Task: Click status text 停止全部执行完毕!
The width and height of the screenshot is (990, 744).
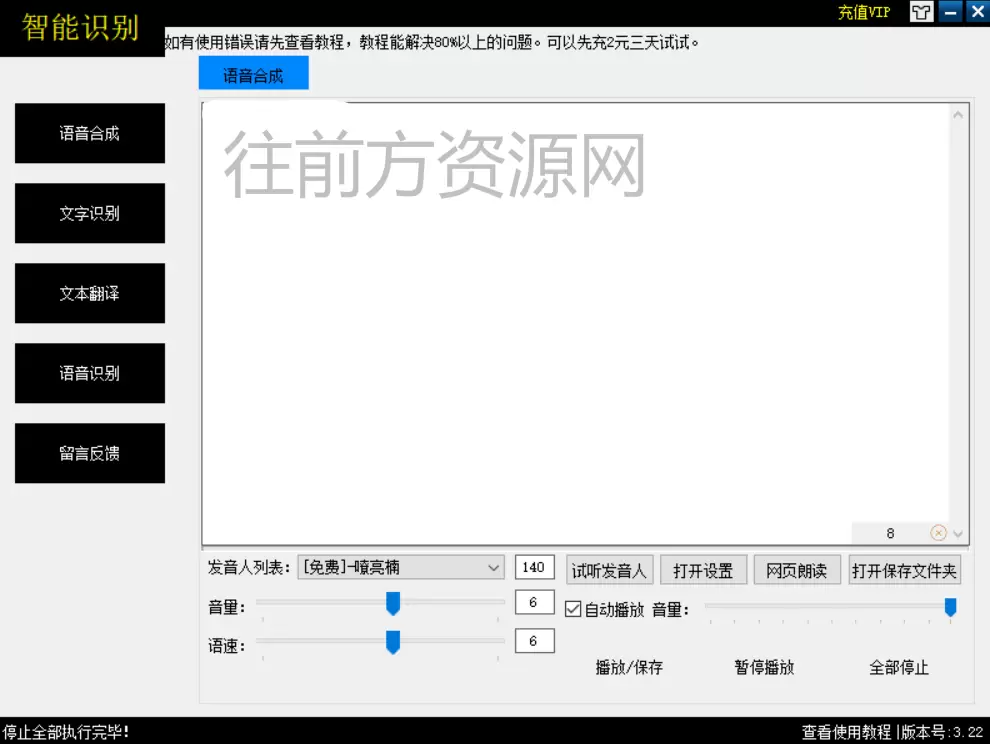Action: coord(66,733)
